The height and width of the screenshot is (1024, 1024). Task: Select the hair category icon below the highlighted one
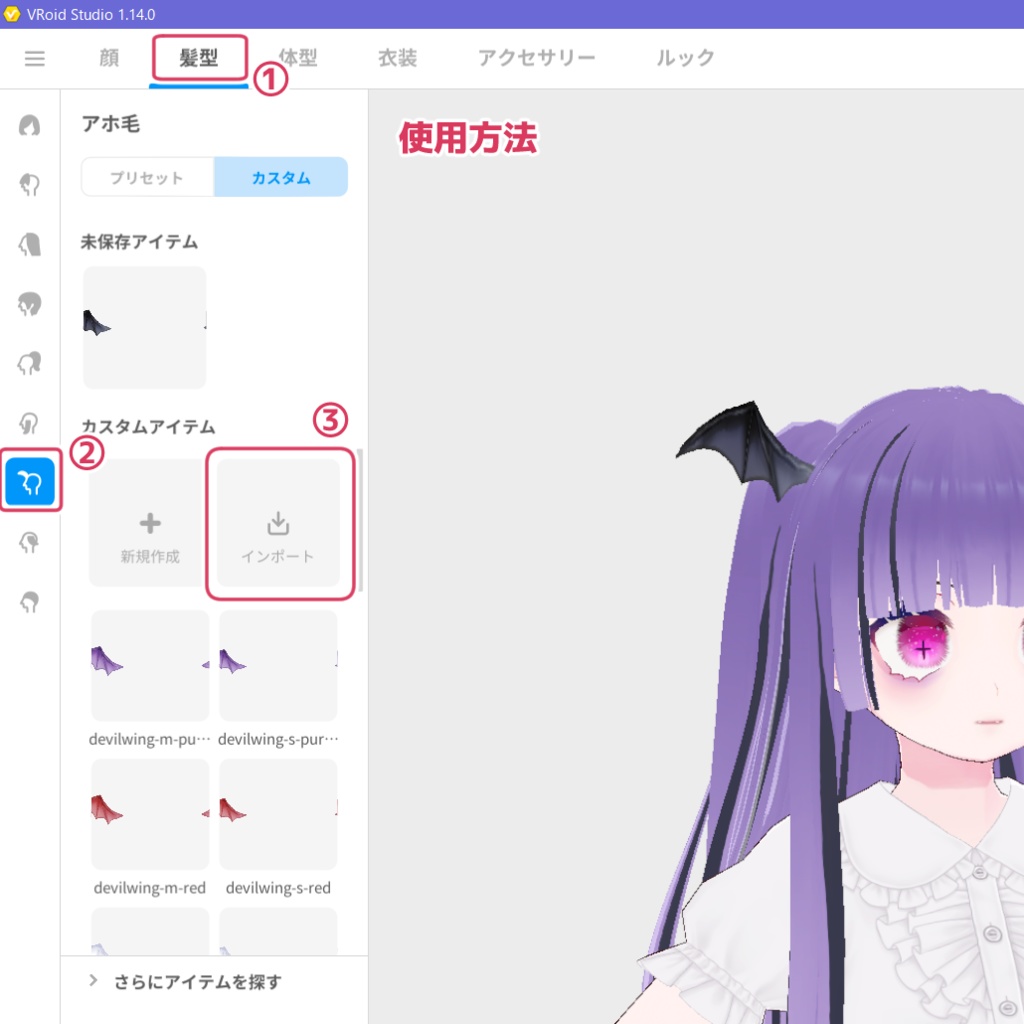(30, 543)
